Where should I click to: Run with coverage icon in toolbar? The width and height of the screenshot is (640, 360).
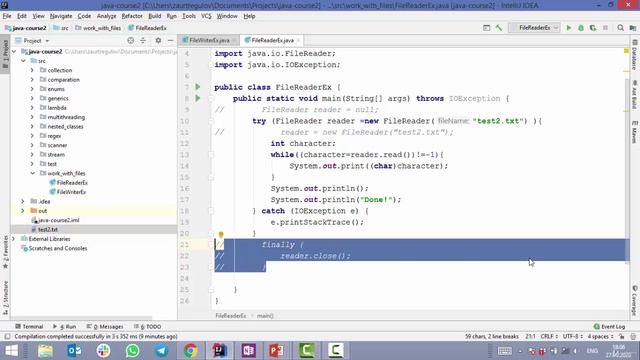pyautogui.click(x=593, y=28)
